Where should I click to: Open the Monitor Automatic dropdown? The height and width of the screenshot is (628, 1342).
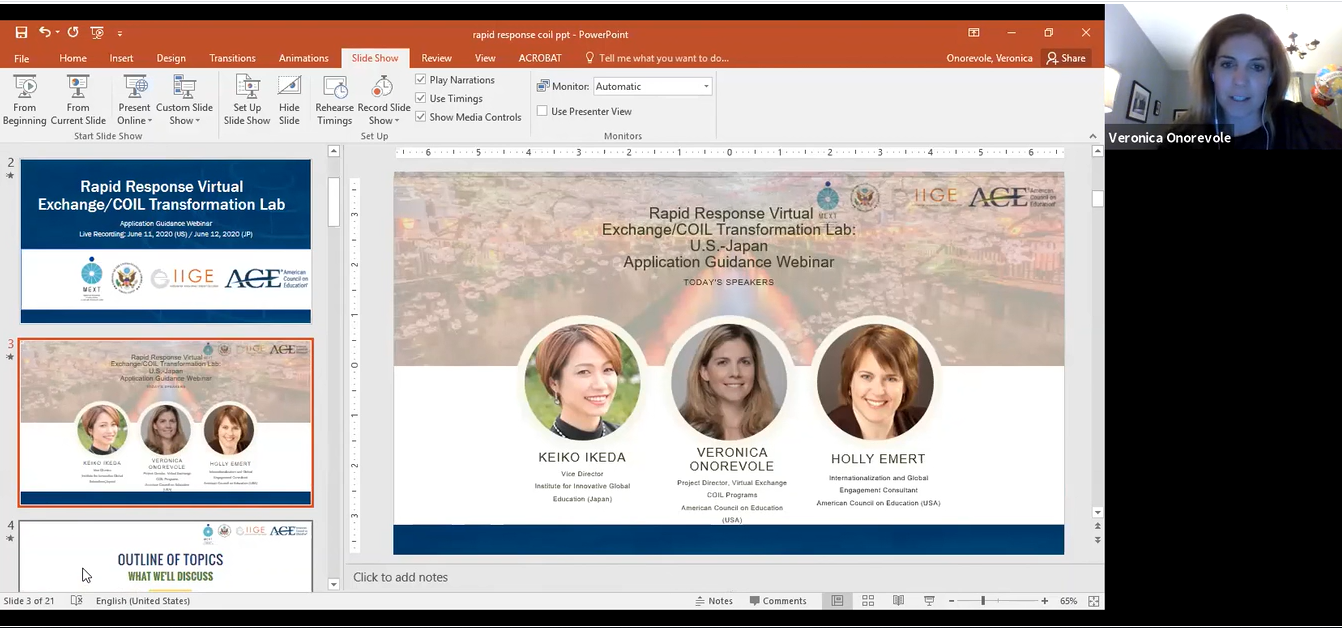(706, 86)
